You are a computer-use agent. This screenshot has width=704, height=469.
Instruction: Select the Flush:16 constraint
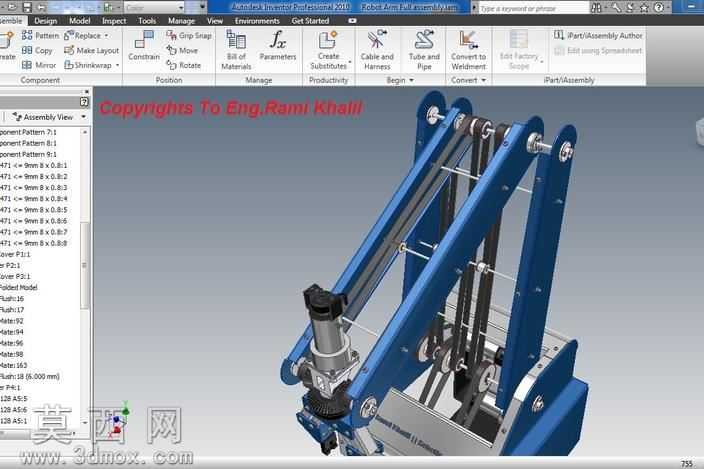coord(12,299)
